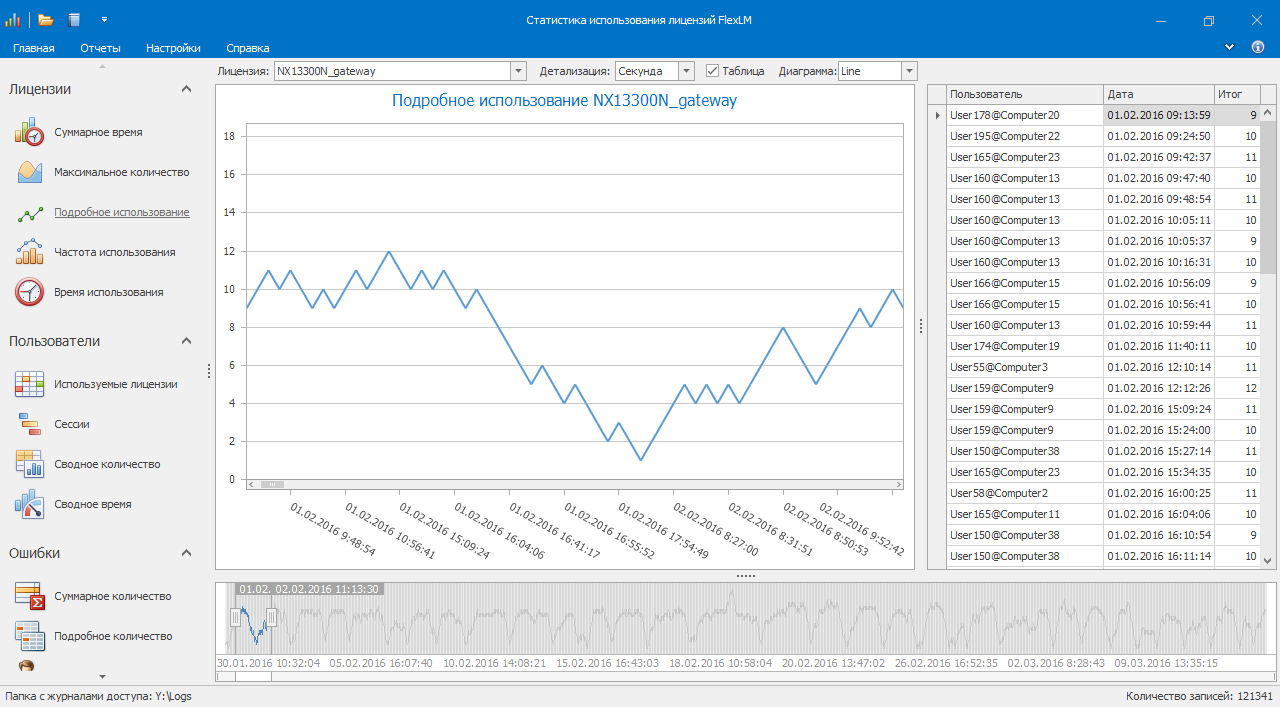Select Частота использования icon
The image size is (1280, 707).
[30, 252]
